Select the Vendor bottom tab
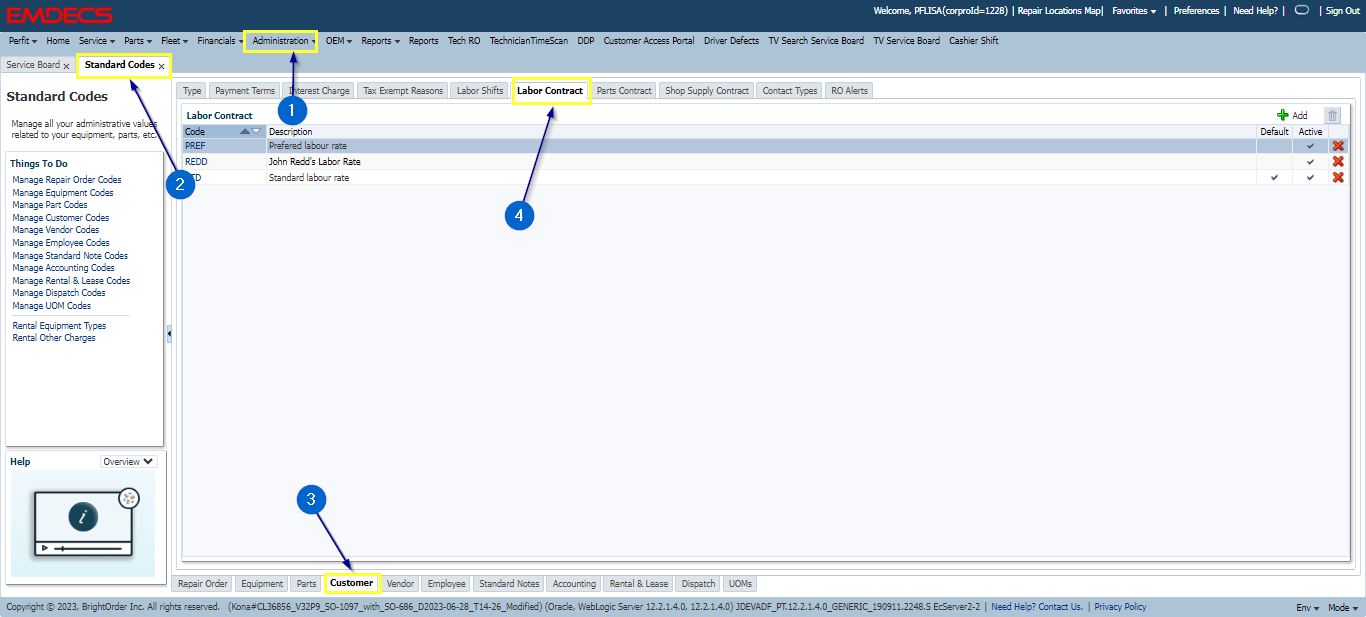This screenshot has width=1366, height=617. pyautogui.click(x=400, y=584)
